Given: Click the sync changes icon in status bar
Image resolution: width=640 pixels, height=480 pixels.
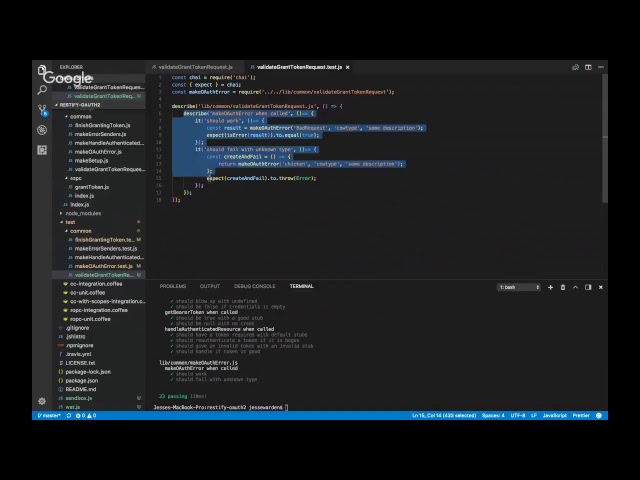Looking at the screenshot, I should (69, 416).
